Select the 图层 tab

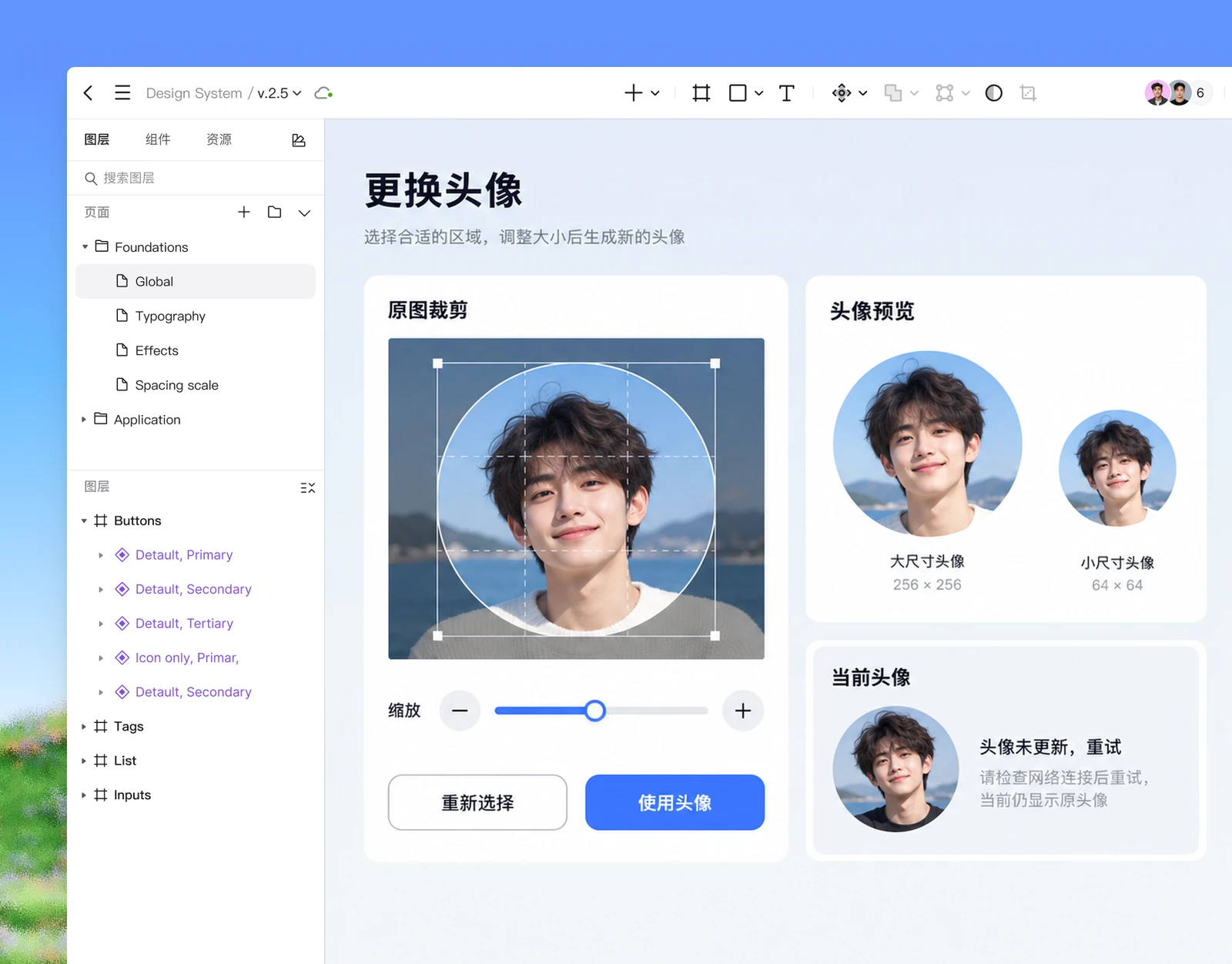97,139
